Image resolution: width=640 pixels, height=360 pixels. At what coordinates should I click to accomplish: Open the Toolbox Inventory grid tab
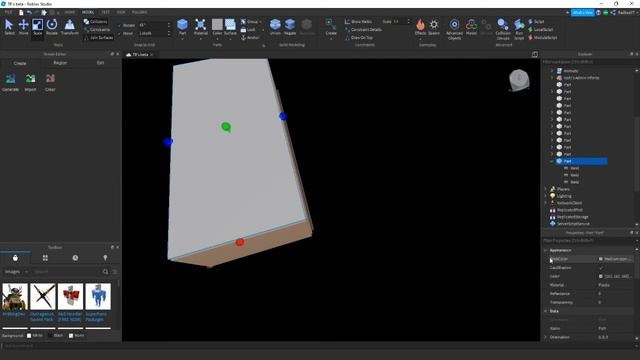click(45, 258)
